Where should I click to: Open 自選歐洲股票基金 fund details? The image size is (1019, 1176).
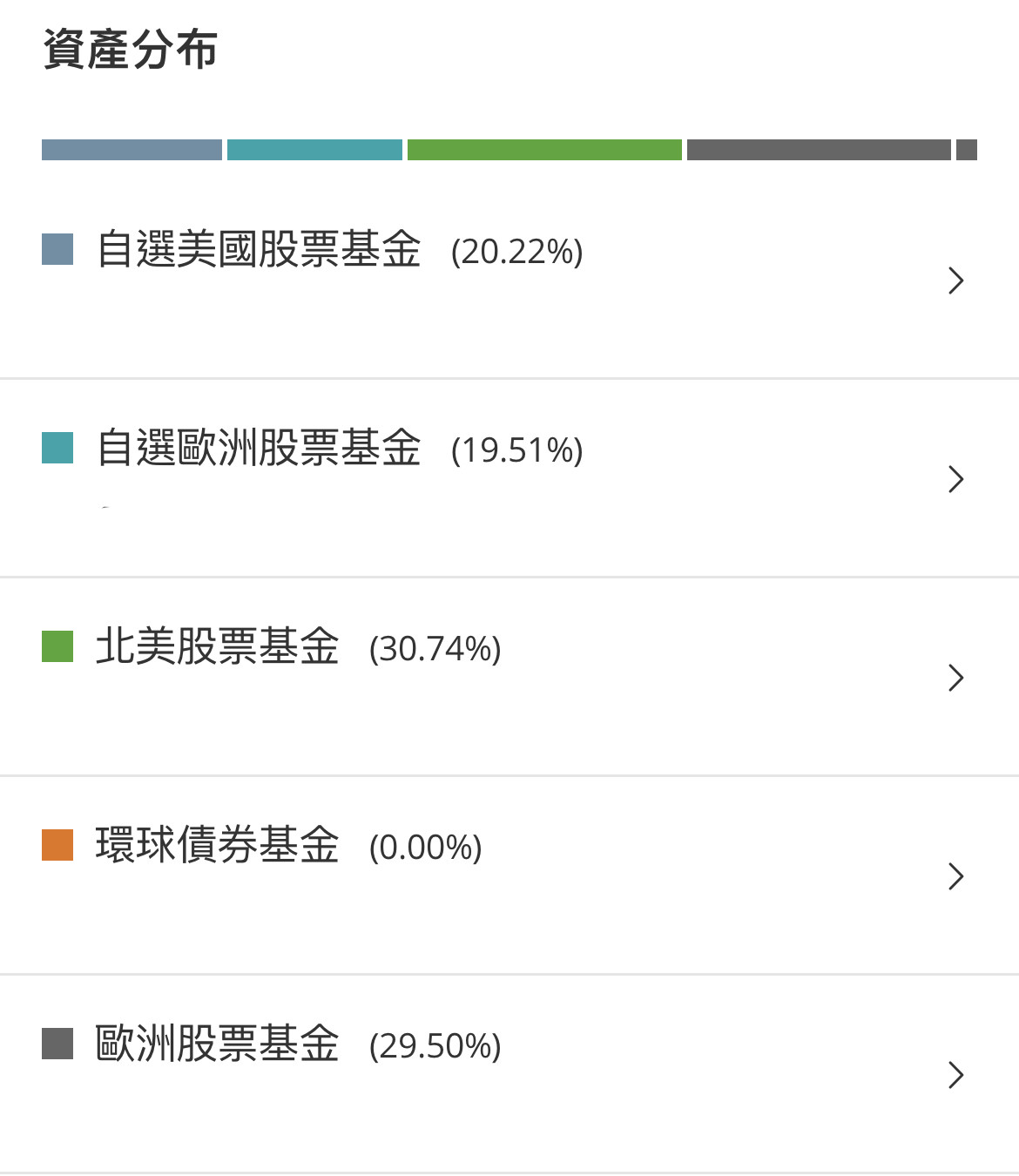[509, 478]
